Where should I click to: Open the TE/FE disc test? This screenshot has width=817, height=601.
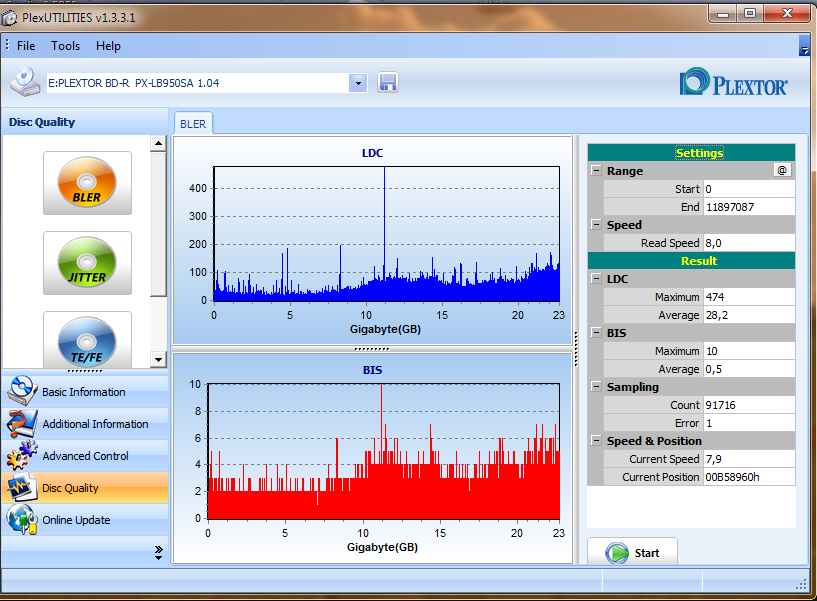pyautogui.click(x=87, y=340)
